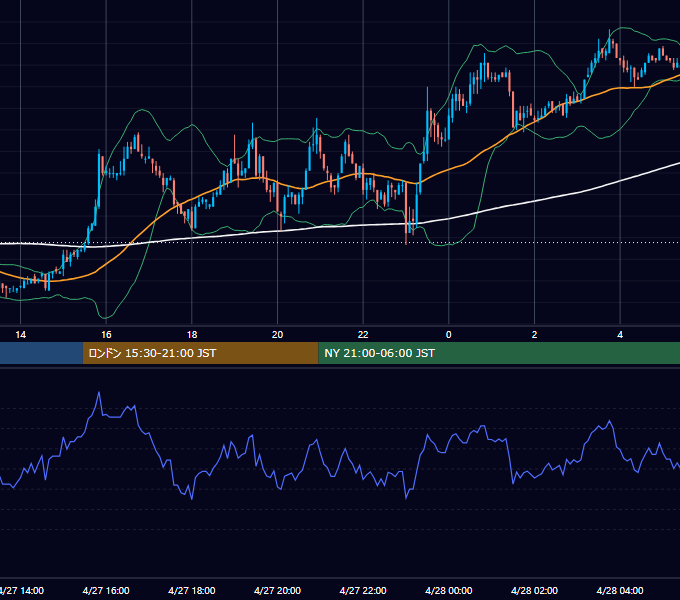Click the hour label 4 on price chart axis
The height and width of the screenshot is (600, 680).
620,335
